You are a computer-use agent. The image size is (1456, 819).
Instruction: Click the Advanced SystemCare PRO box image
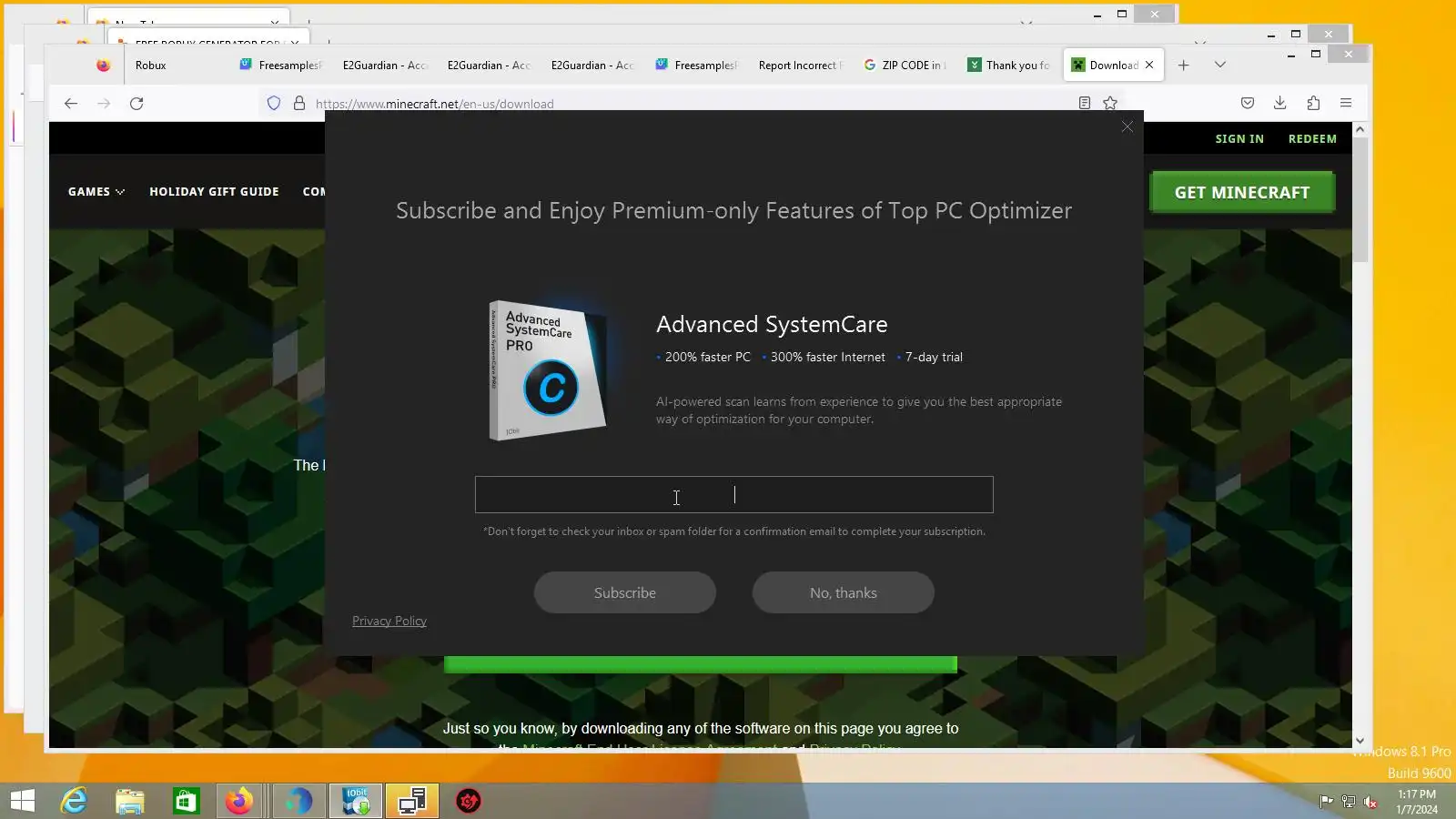tap(547, 370)
